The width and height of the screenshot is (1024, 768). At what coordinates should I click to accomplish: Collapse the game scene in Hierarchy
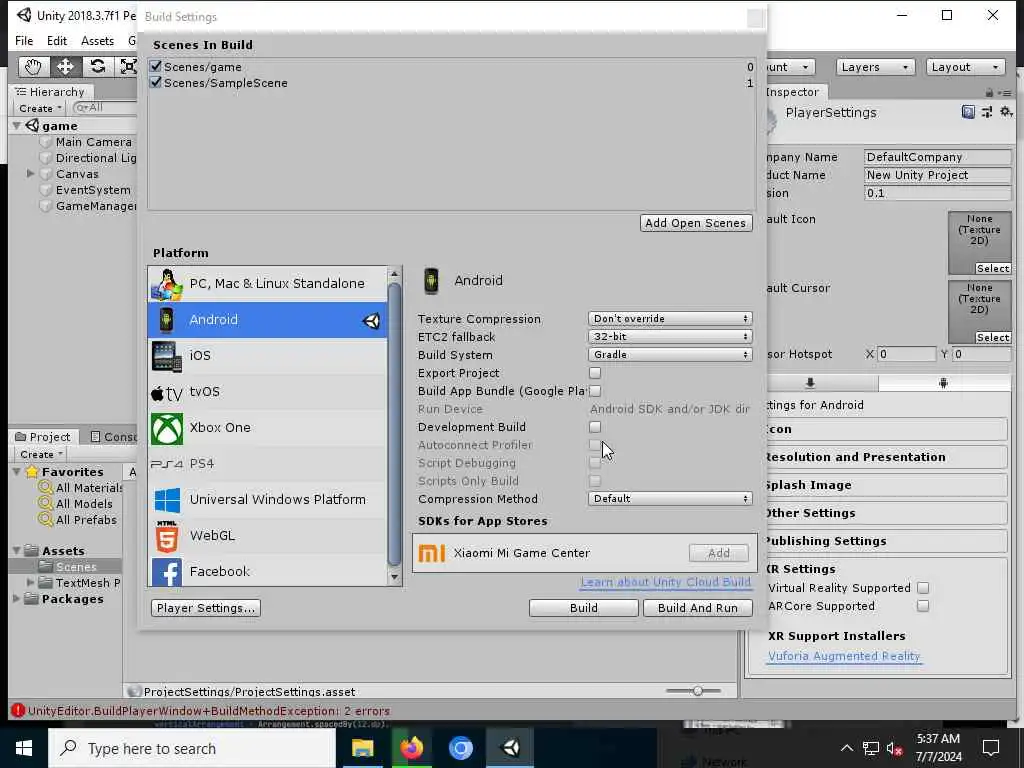point(17,125)
